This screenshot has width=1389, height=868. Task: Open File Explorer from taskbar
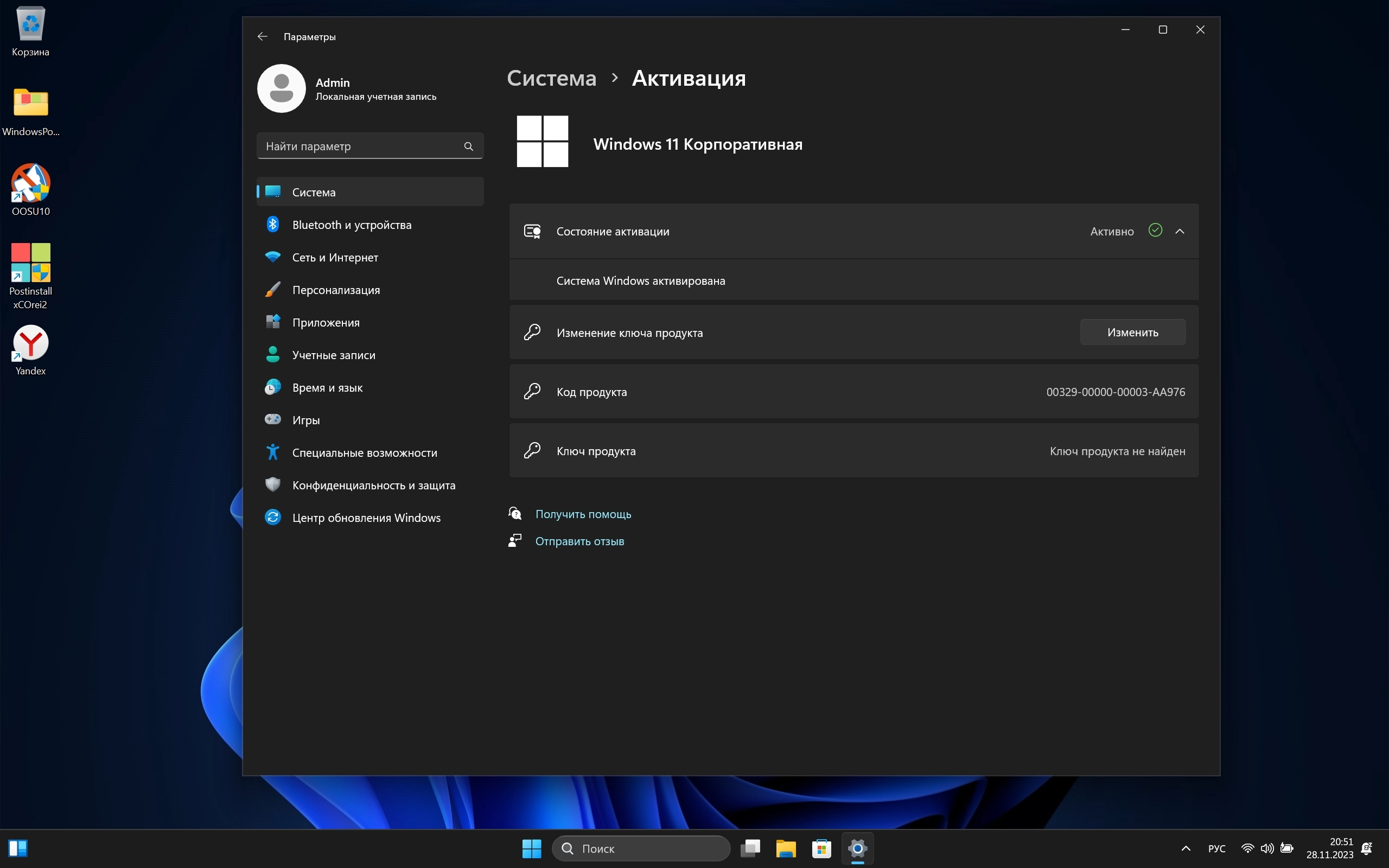pos(786,848)
